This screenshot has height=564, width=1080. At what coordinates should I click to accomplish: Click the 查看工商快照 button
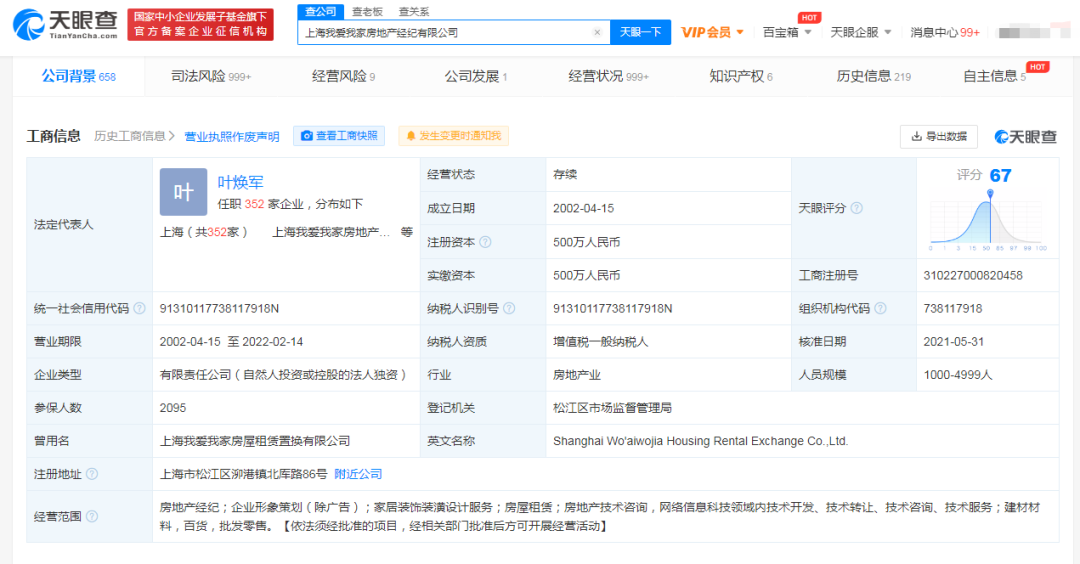coord(339,136)
